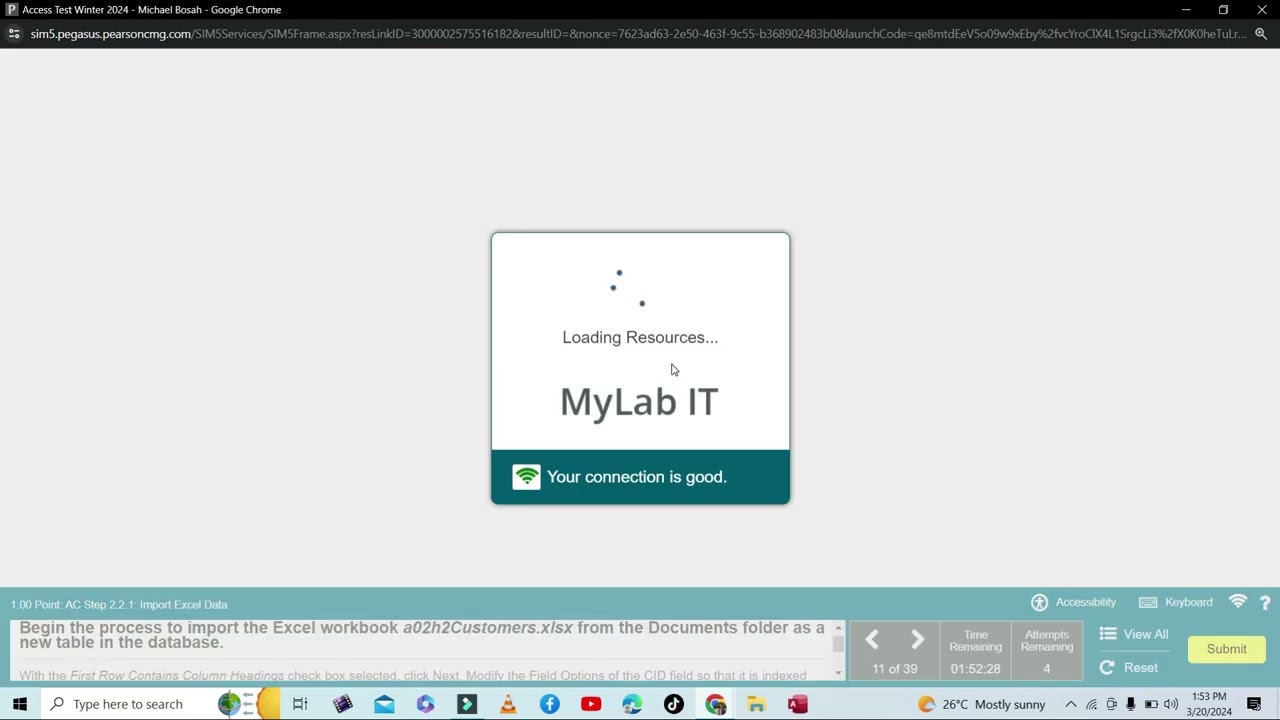
Task: Open the help question mark icon
Action: [x=1265, y=603]
